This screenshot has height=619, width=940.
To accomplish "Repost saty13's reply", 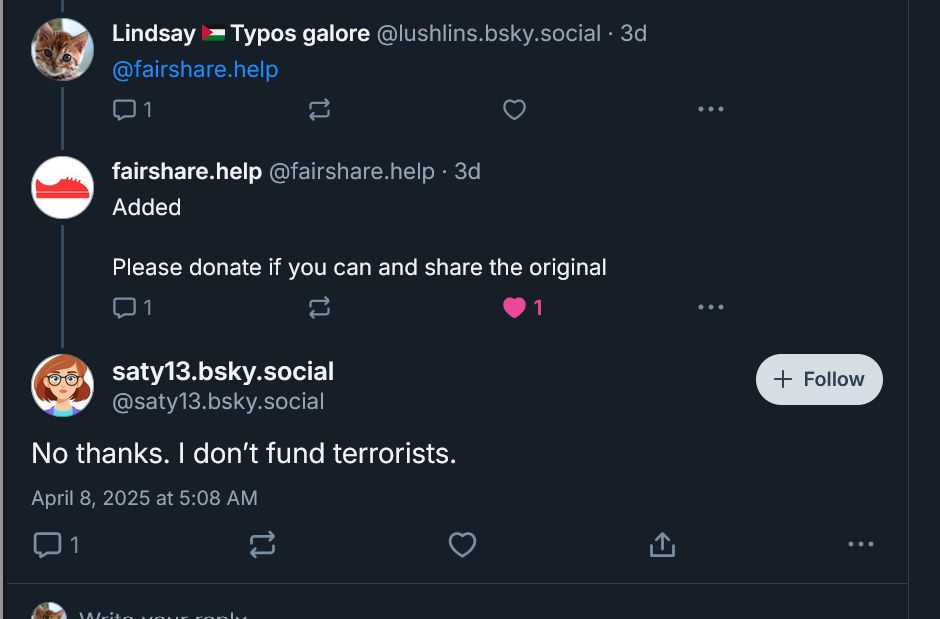I will pyautogui.click(x=262, y=545).
